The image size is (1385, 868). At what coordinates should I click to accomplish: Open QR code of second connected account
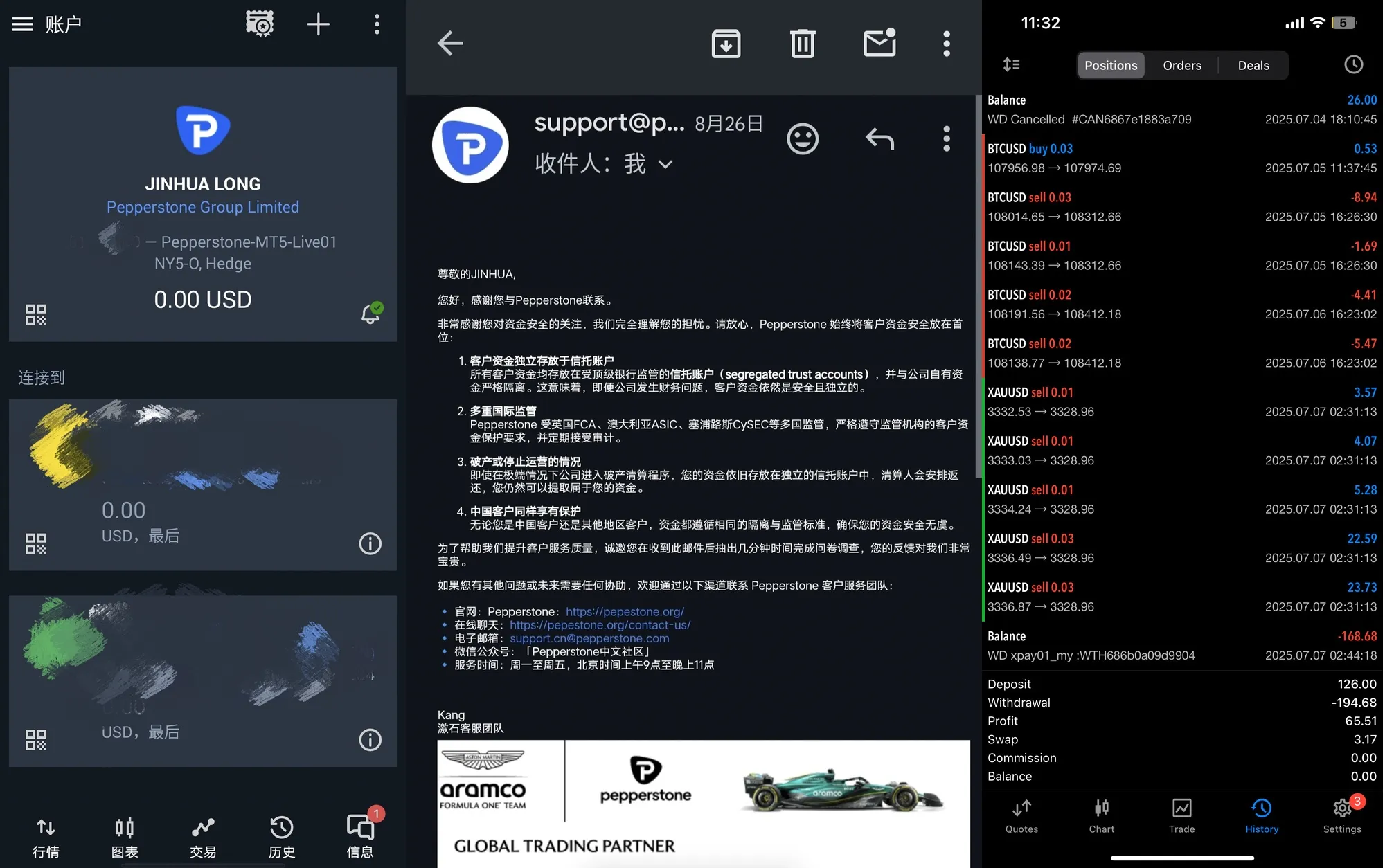tap(36, 740)
